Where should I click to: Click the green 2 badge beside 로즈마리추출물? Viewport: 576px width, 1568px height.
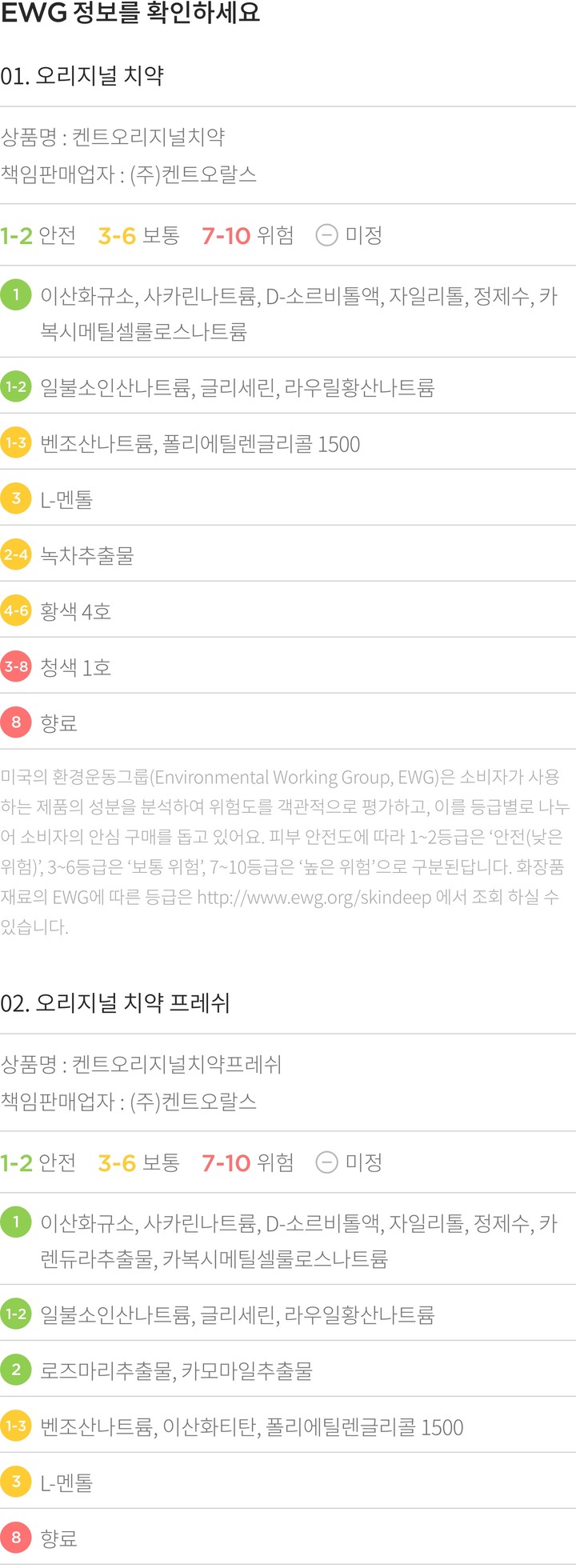16,1370
